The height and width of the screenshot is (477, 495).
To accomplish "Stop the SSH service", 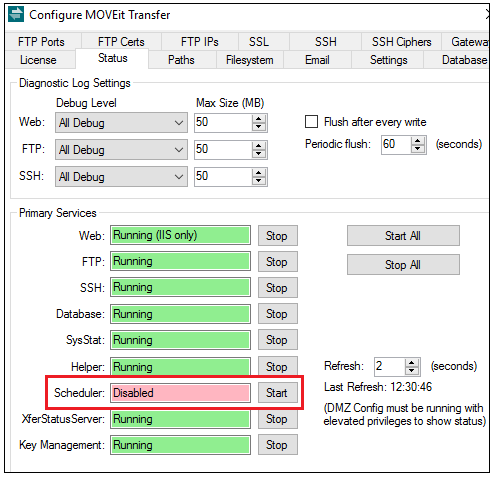I will [x=278, y=288].
